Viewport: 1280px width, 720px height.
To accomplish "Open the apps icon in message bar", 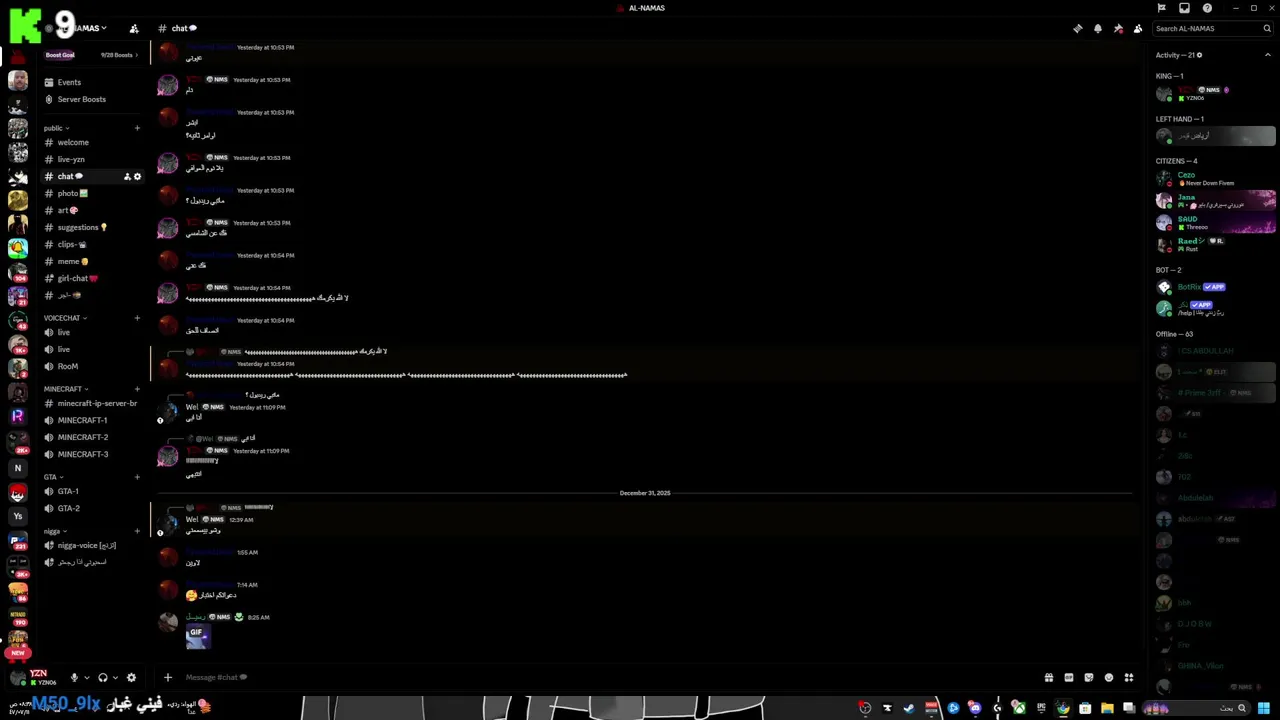I will coord(1128,677).
